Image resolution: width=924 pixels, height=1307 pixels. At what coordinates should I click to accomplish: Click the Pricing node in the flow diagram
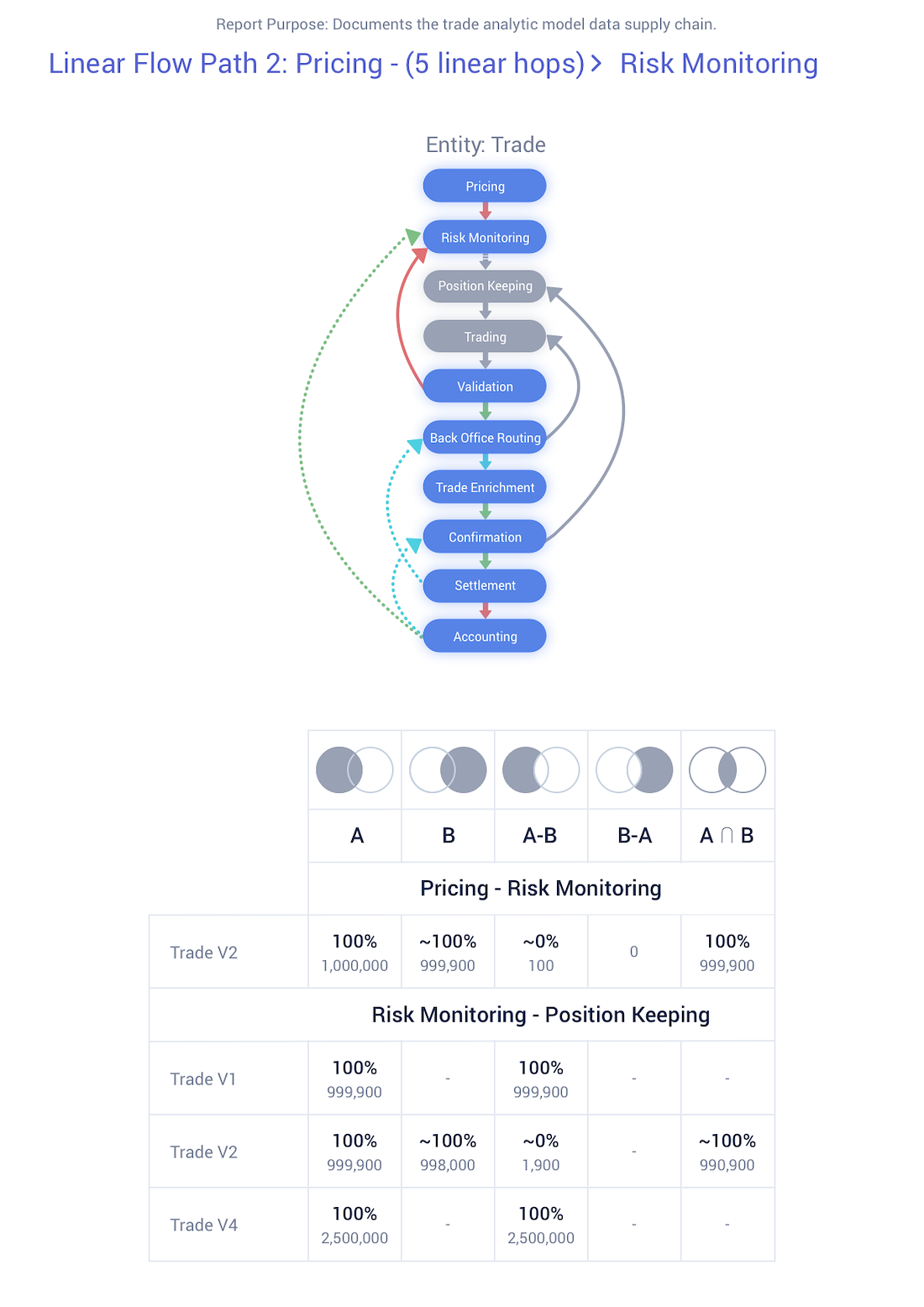[485, 186]
